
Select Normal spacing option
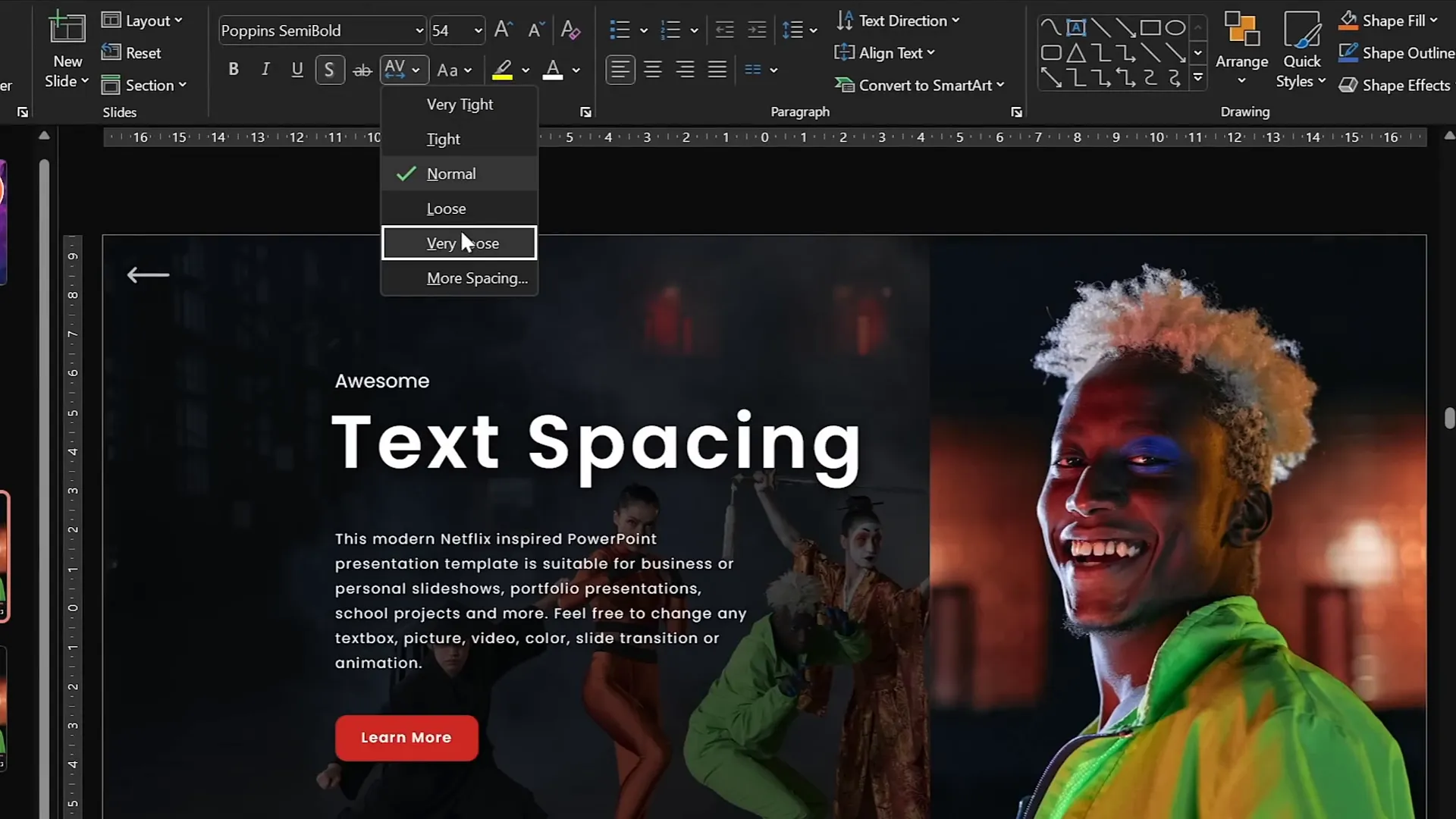[x=460, y=174]
